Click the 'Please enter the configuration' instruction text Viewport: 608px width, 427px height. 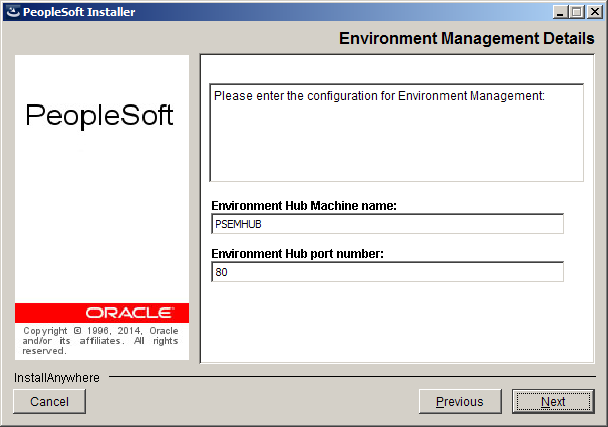tap(379, 95)
